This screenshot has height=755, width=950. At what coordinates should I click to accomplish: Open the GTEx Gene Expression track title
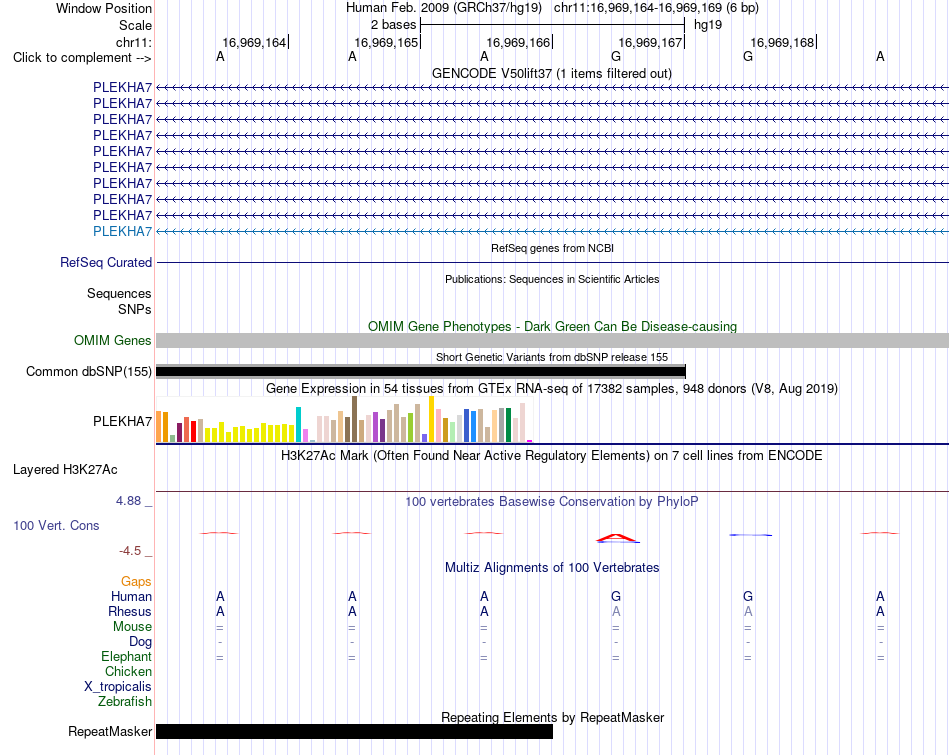[x=551, y=388]
